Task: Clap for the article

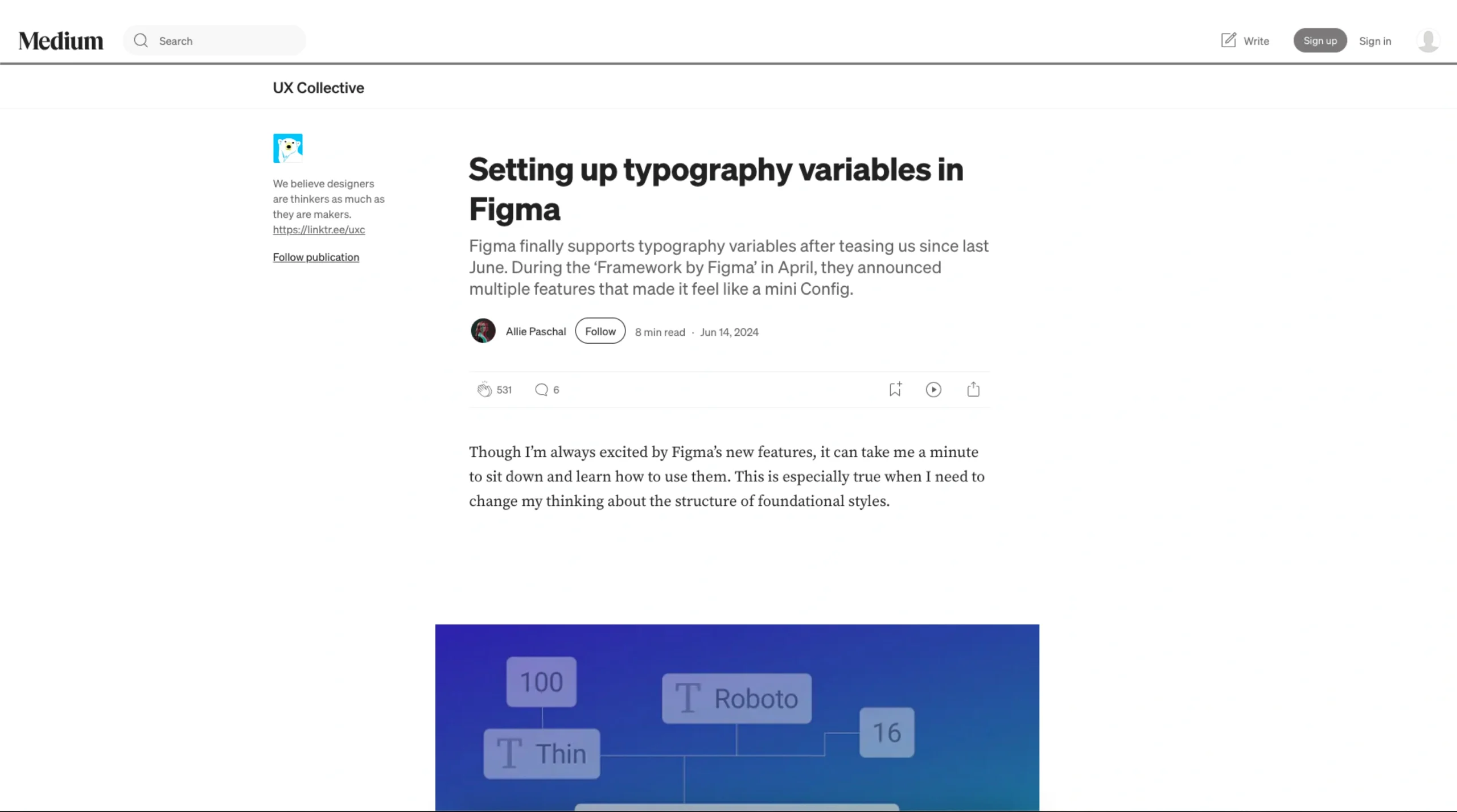Action: (484, 389)
